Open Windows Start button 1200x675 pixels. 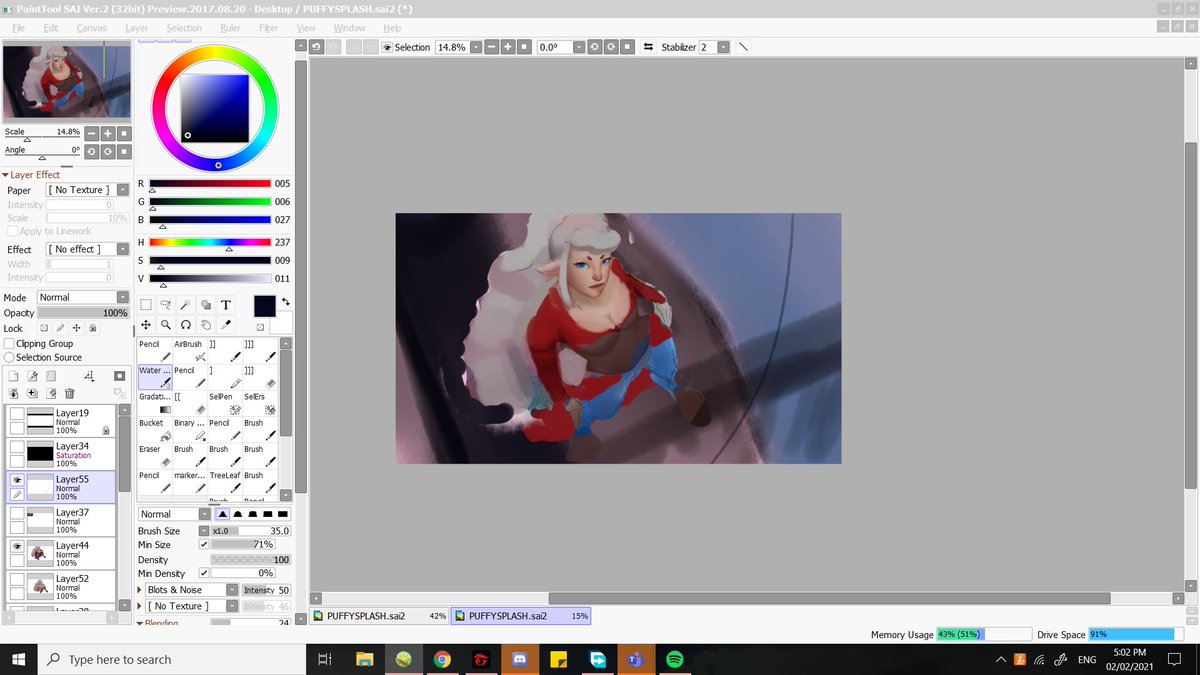pos(18,659)
